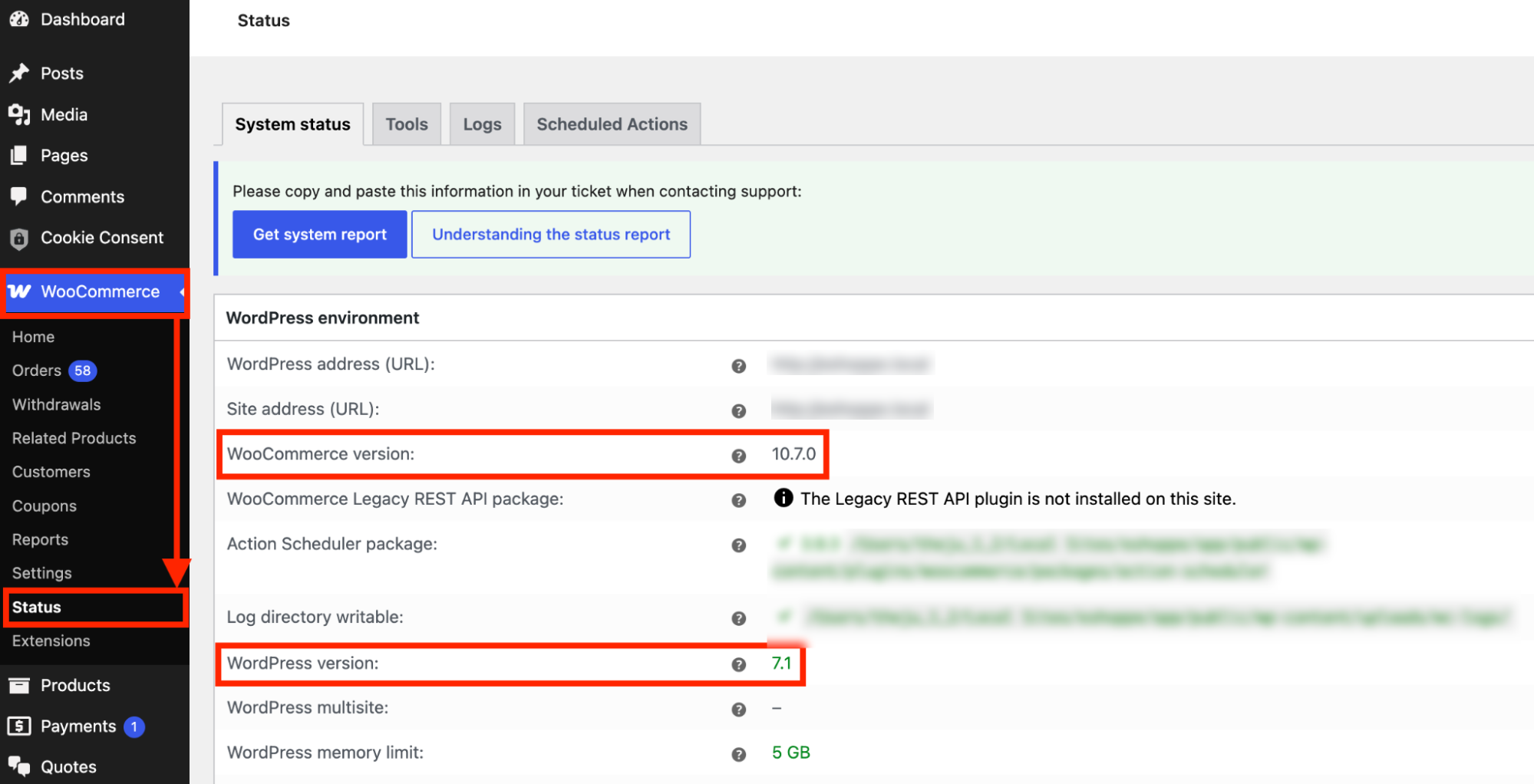Open WooCommerce Reports
Image resolution: width=1534 pixels, height=784 pixels.
click(40, 539)
